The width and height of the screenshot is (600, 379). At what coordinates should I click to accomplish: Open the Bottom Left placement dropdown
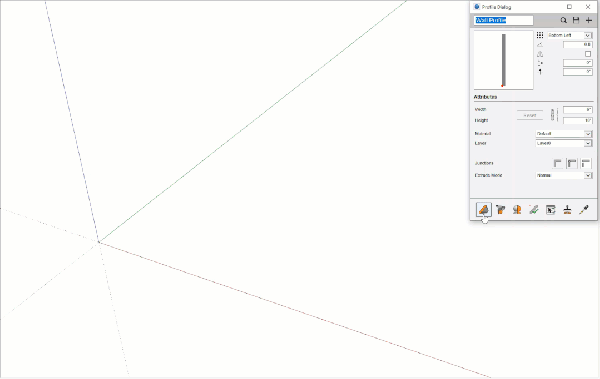[x=570, y=35]
